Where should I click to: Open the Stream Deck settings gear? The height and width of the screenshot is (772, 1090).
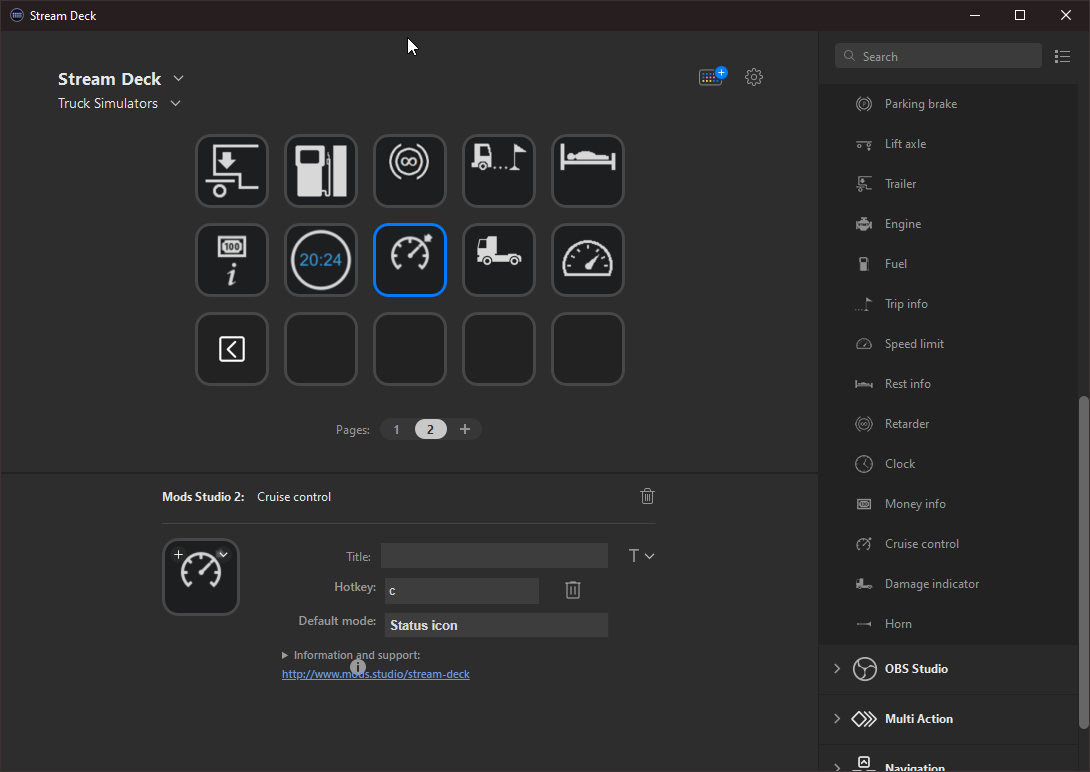pos(754,76)
